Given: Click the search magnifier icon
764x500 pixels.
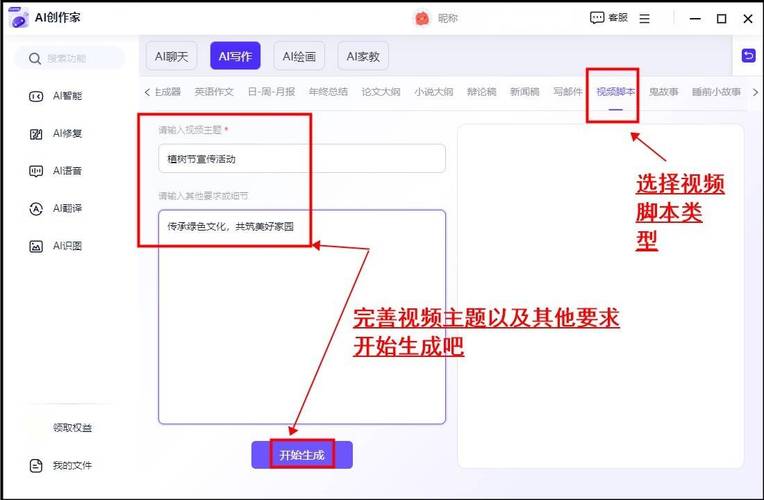Looking at the screenshot, I should pos(35,59).
